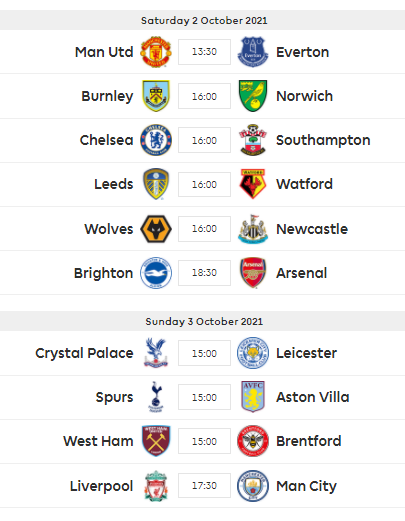Click the 18:30 Brighton v Arsenal time
Screen dimensions: 405x521
204,273
